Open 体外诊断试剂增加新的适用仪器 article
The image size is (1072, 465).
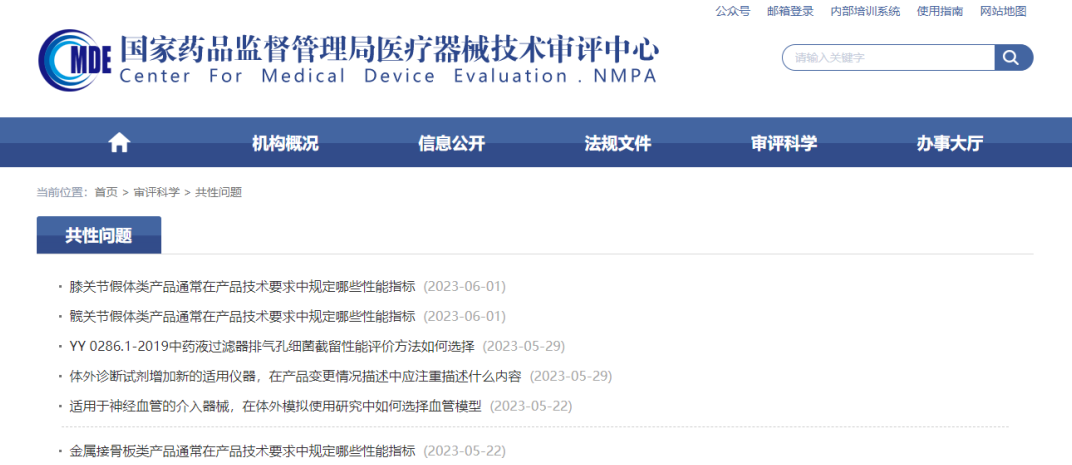(x=295, y=377)
